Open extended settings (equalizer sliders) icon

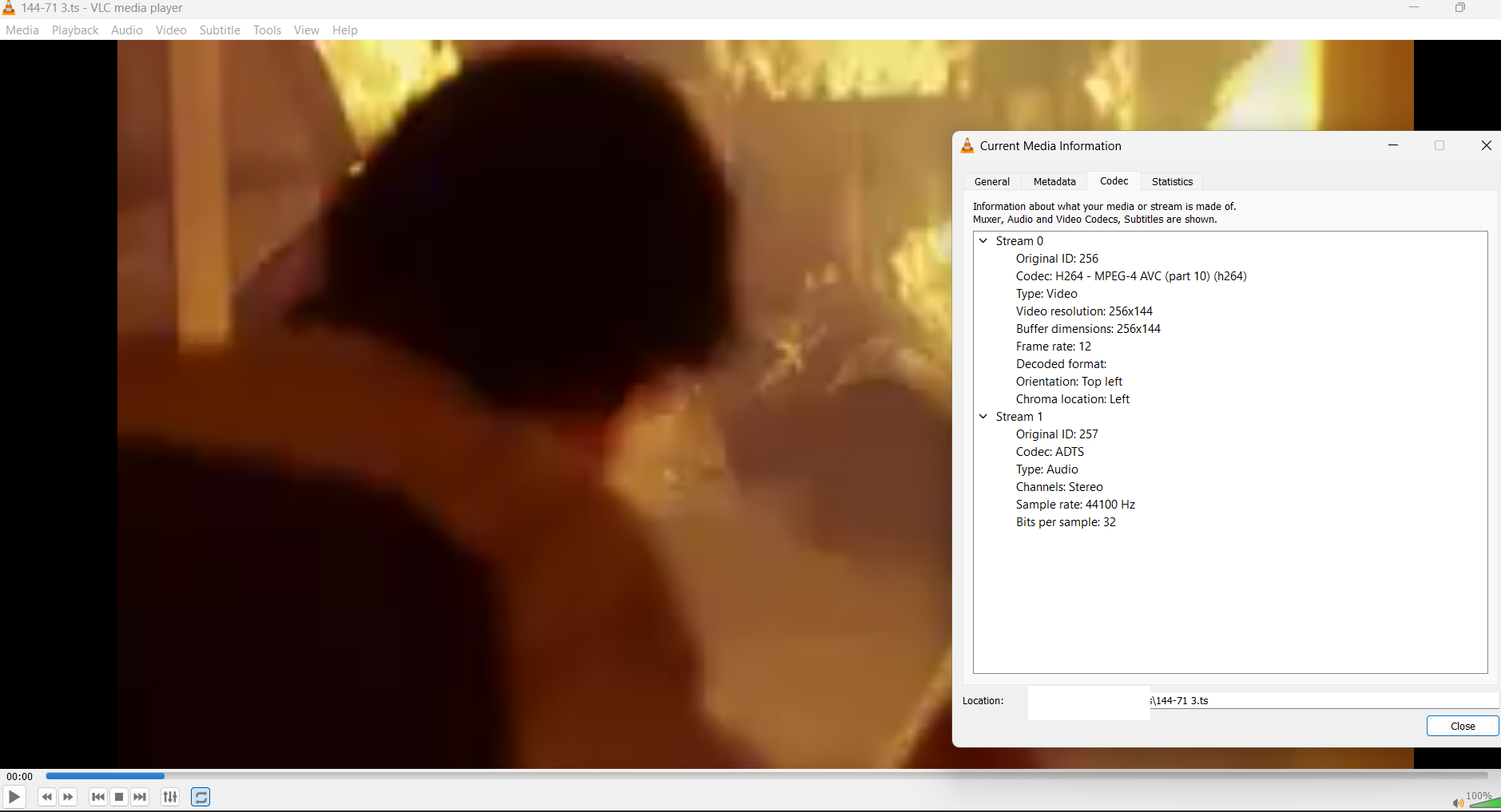tap(170, 797)
